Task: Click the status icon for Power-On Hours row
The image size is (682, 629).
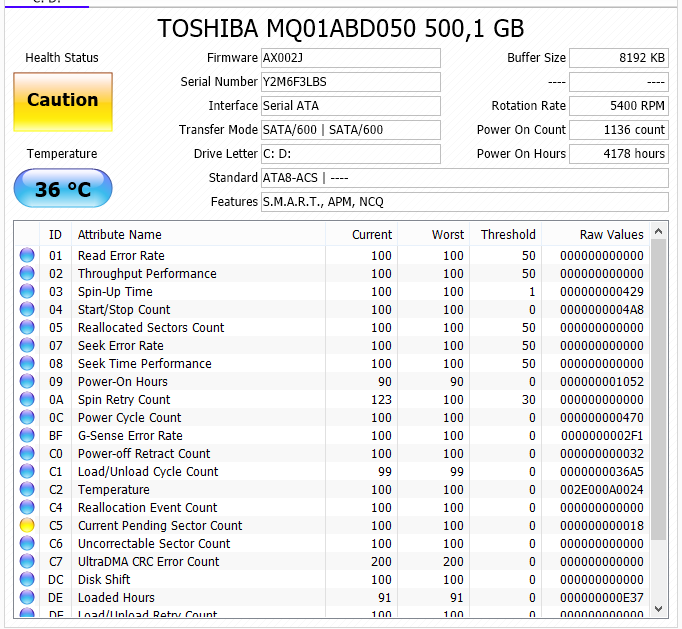Action: tap(27, 381)
